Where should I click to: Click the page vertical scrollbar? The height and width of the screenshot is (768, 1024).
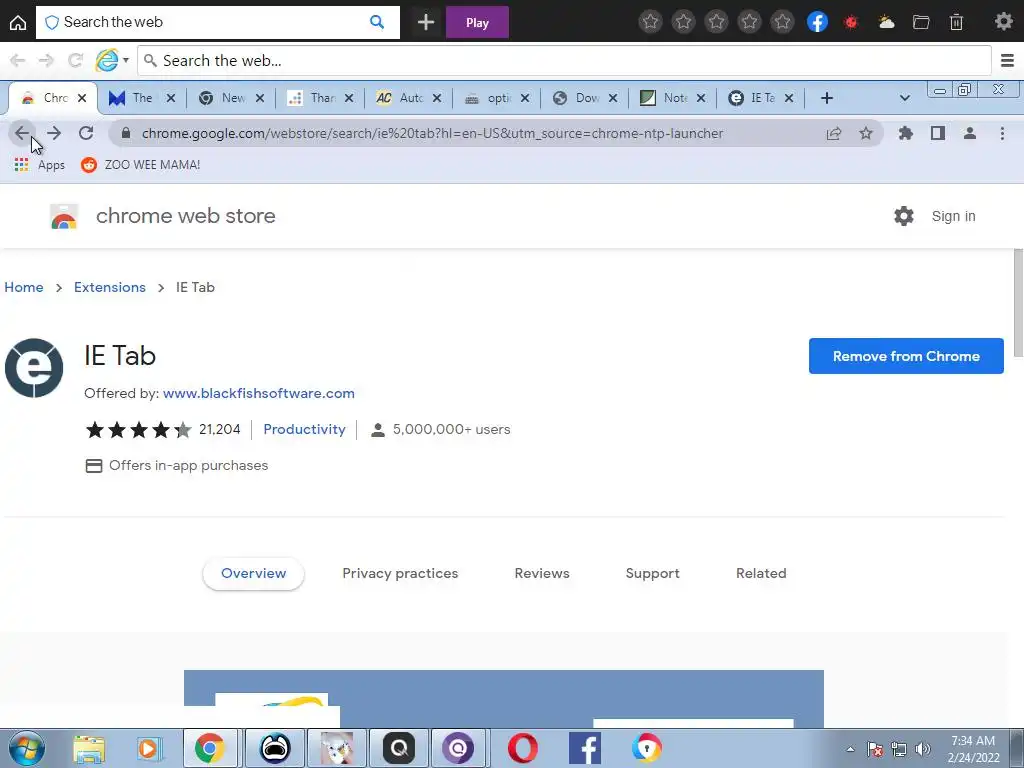(1018, 303)
